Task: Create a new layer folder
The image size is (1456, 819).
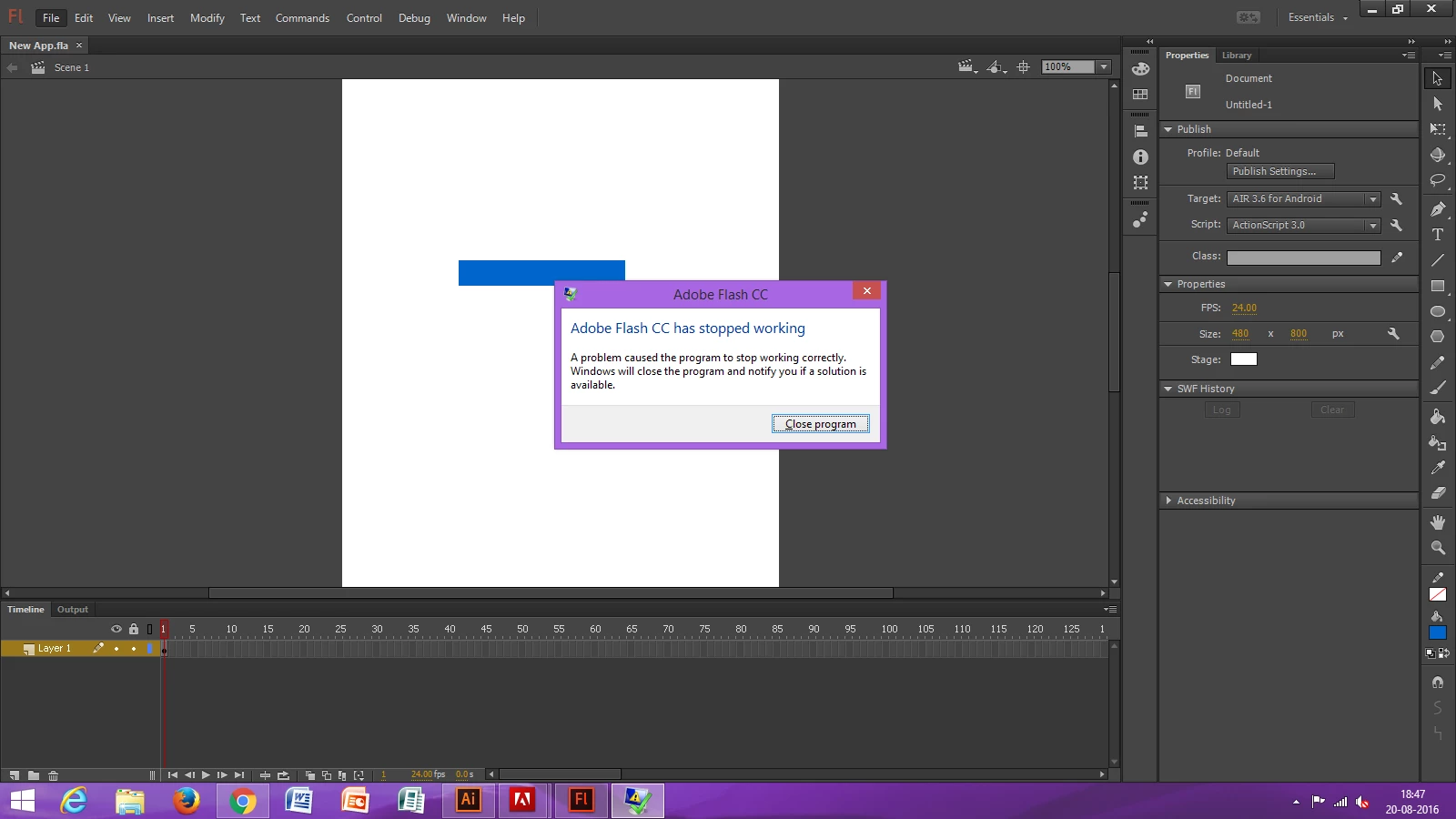Action: pyautogui.click(x=34, y=775)
